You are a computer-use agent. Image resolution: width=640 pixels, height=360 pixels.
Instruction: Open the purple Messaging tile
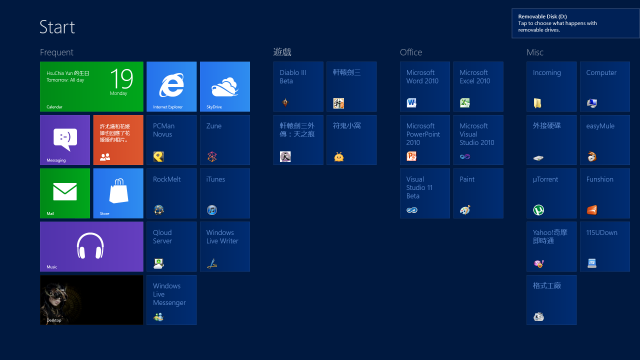[65, 140]
